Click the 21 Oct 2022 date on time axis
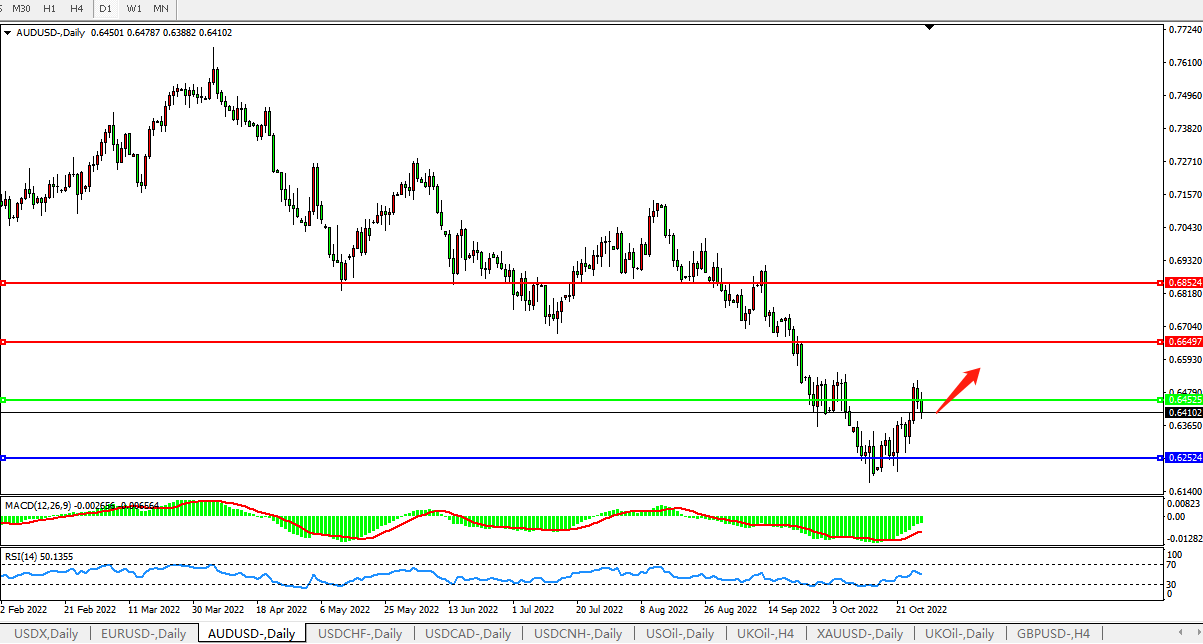 pyautogui.click(x=920, y=608)
